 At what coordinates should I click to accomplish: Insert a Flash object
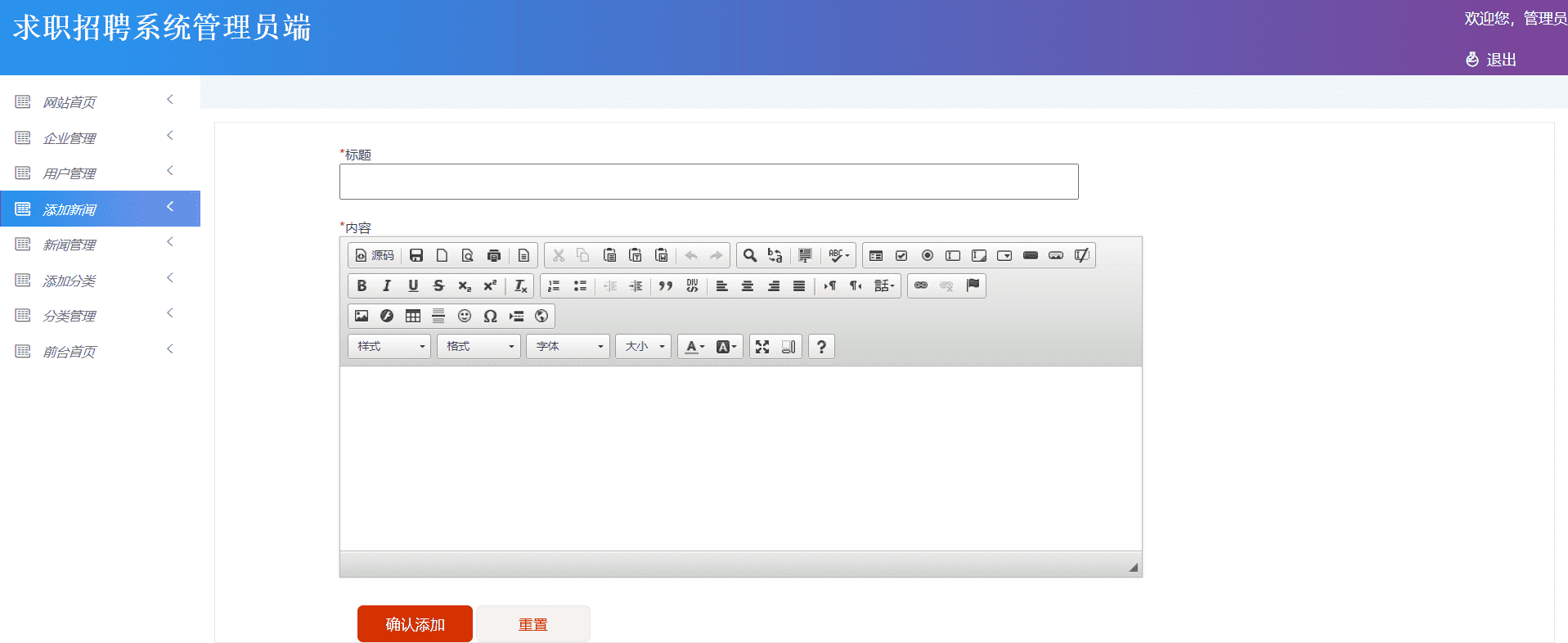(387, 316)
